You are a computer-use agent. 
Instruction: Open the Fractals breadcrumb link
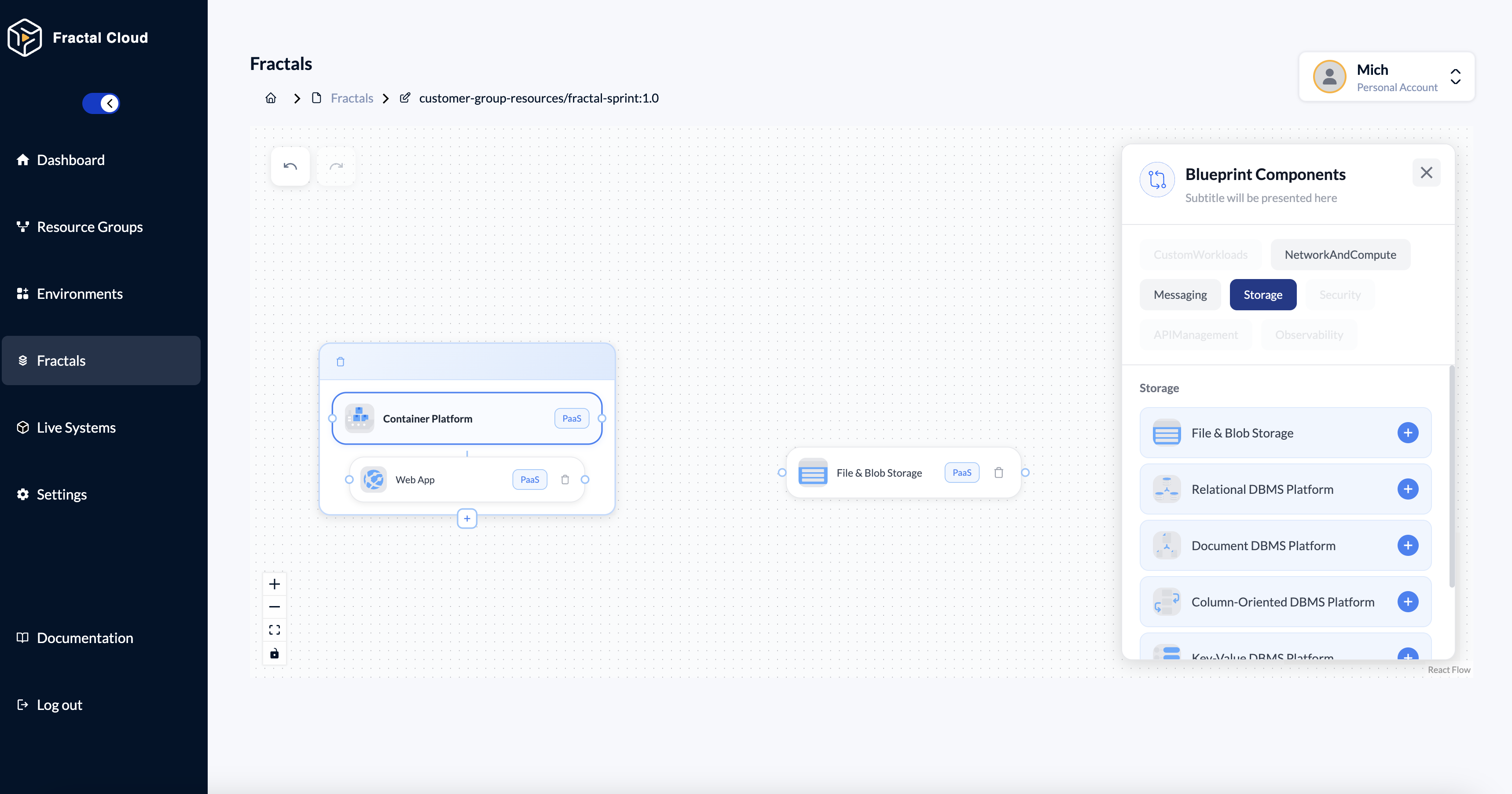(x=352, y=98)
